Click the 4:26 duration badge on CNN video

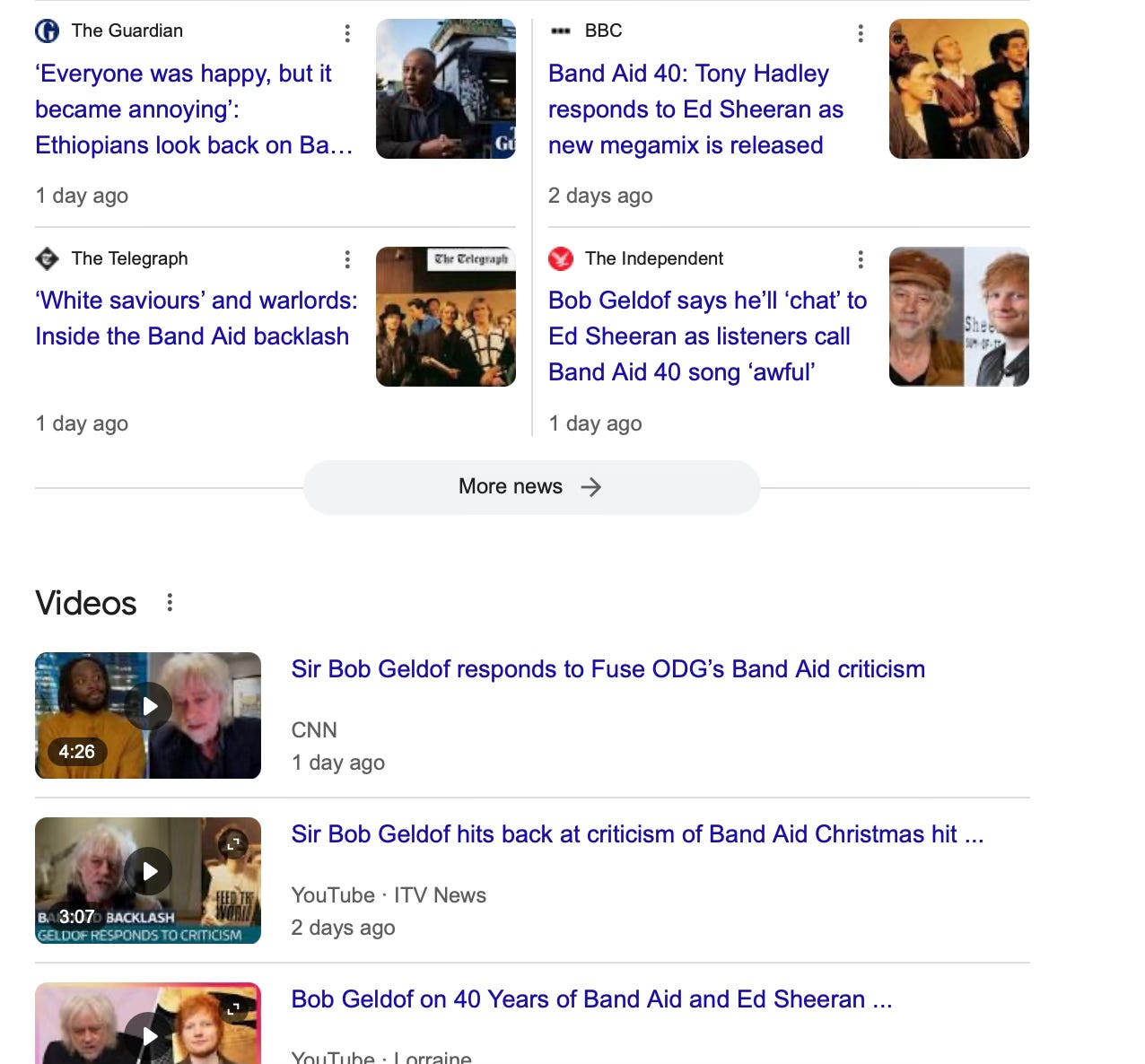point(76,752)
